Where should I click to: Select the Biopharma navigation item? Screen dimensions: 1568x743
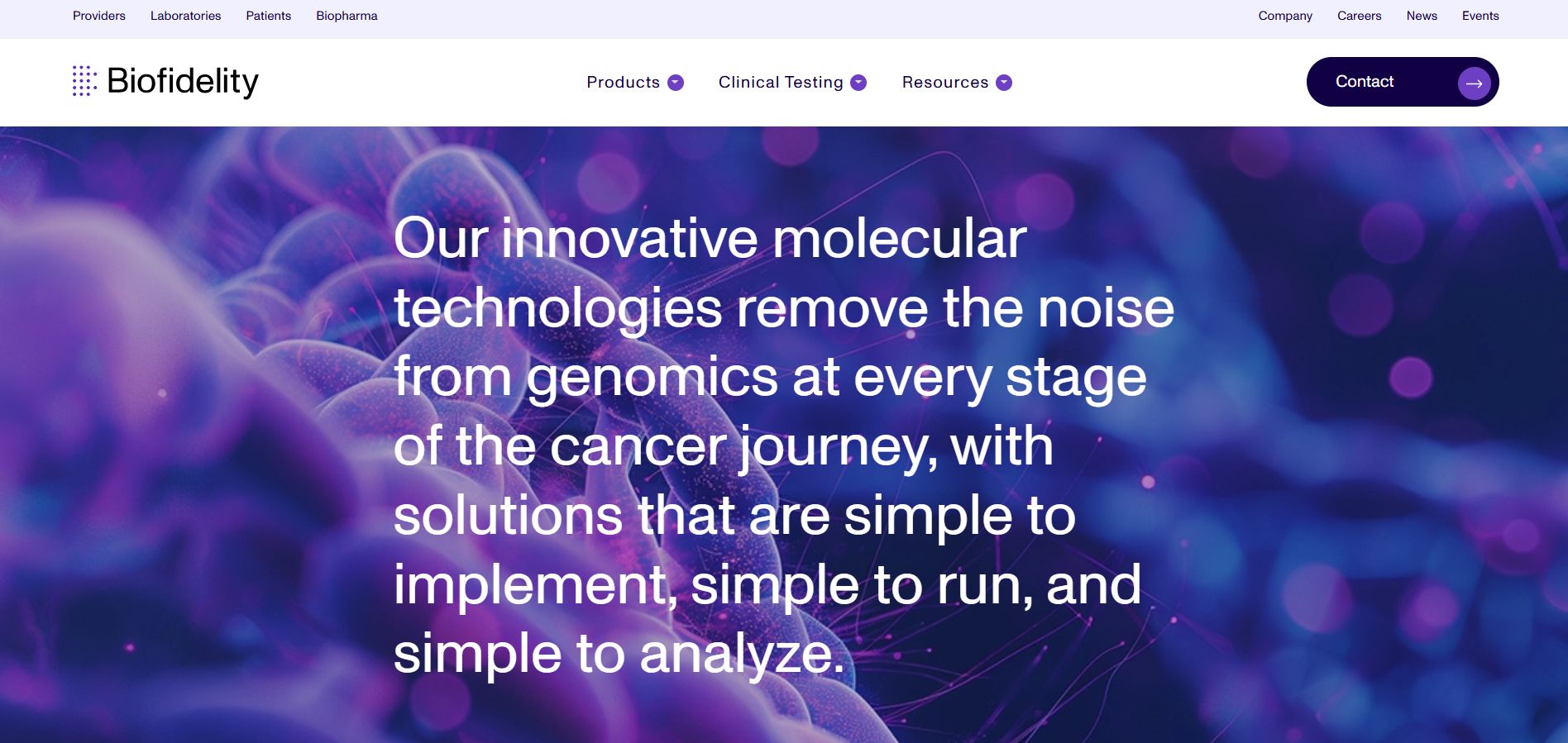[x=346, y=16]
